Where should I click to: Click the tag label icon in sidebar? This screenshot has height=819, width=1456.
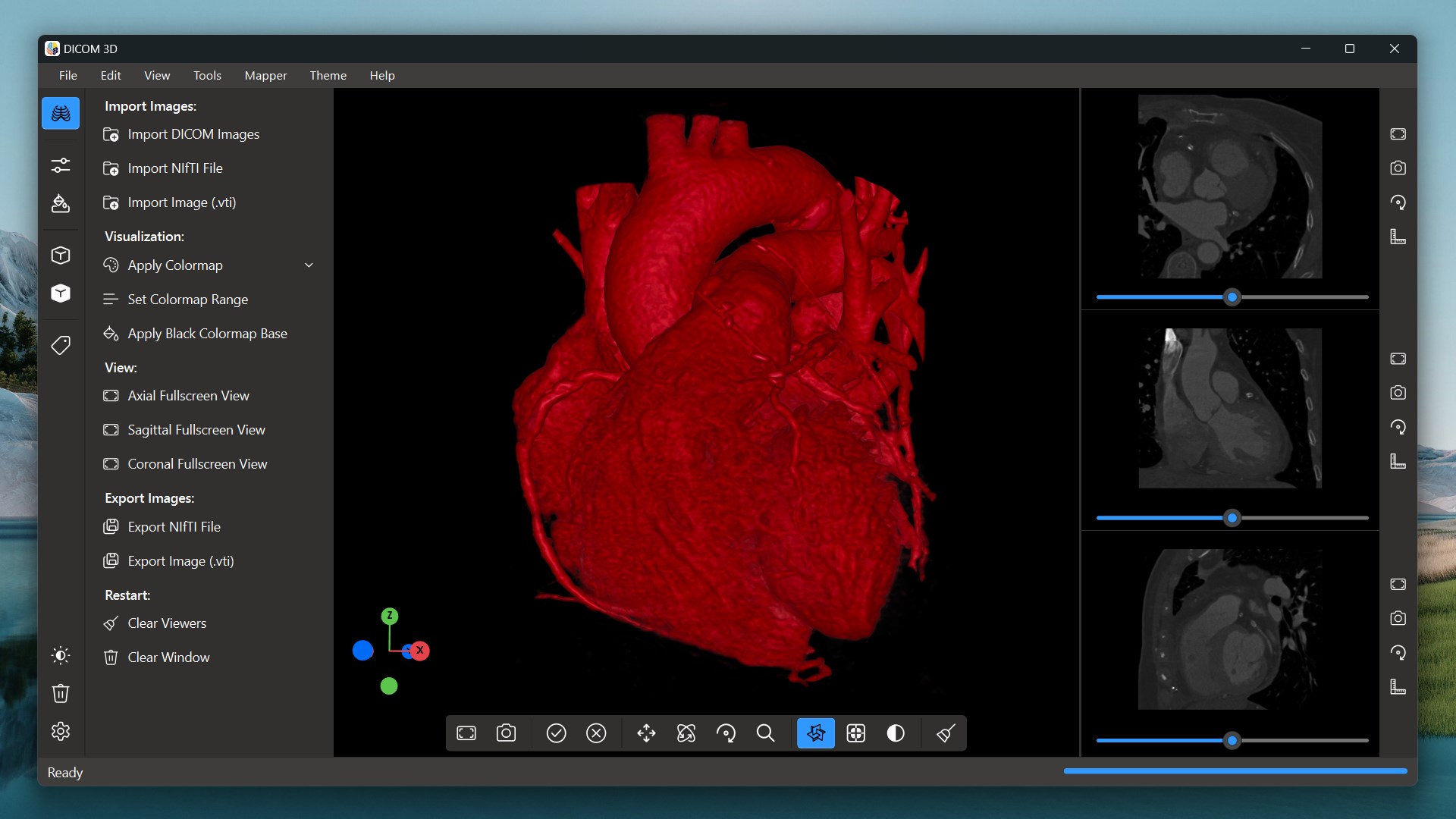click(x=61, y=346)
